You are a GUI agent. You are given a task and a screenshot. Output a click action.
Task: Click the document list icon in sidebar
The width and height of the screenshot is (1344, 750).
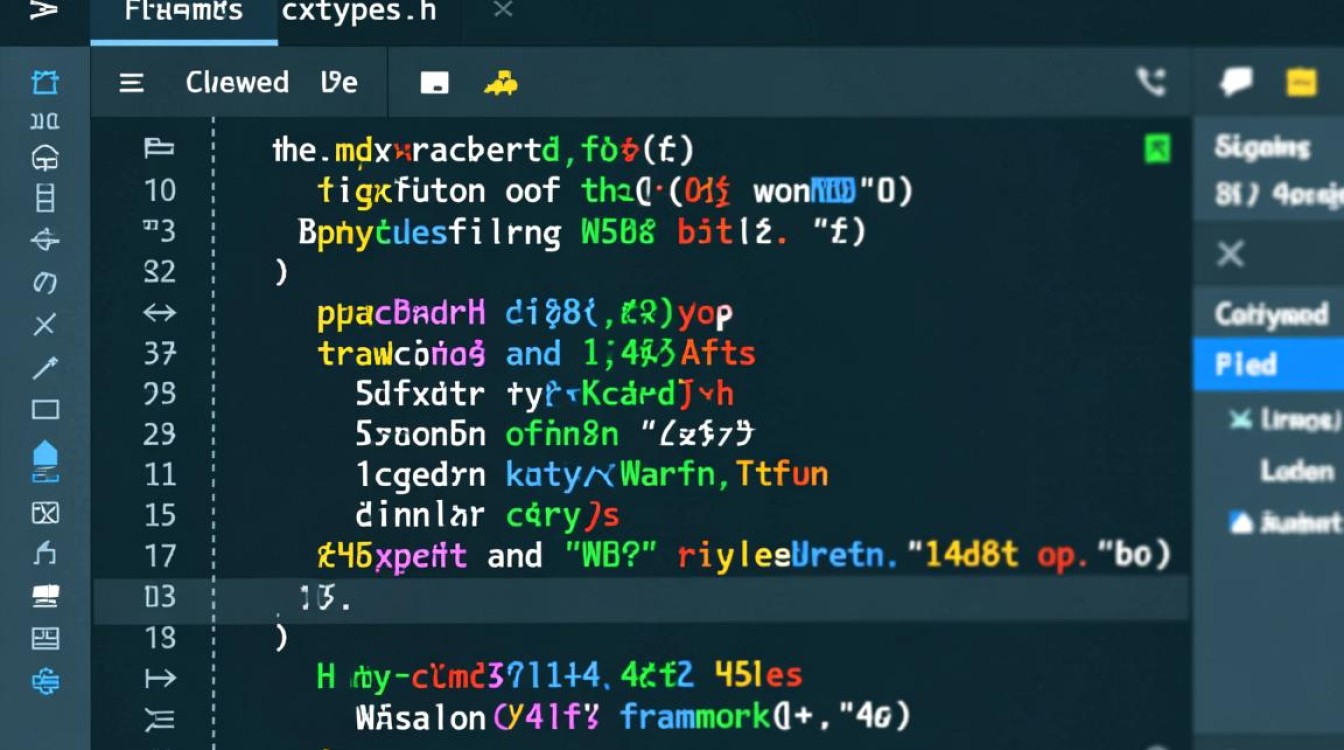[x=45, y=198]
